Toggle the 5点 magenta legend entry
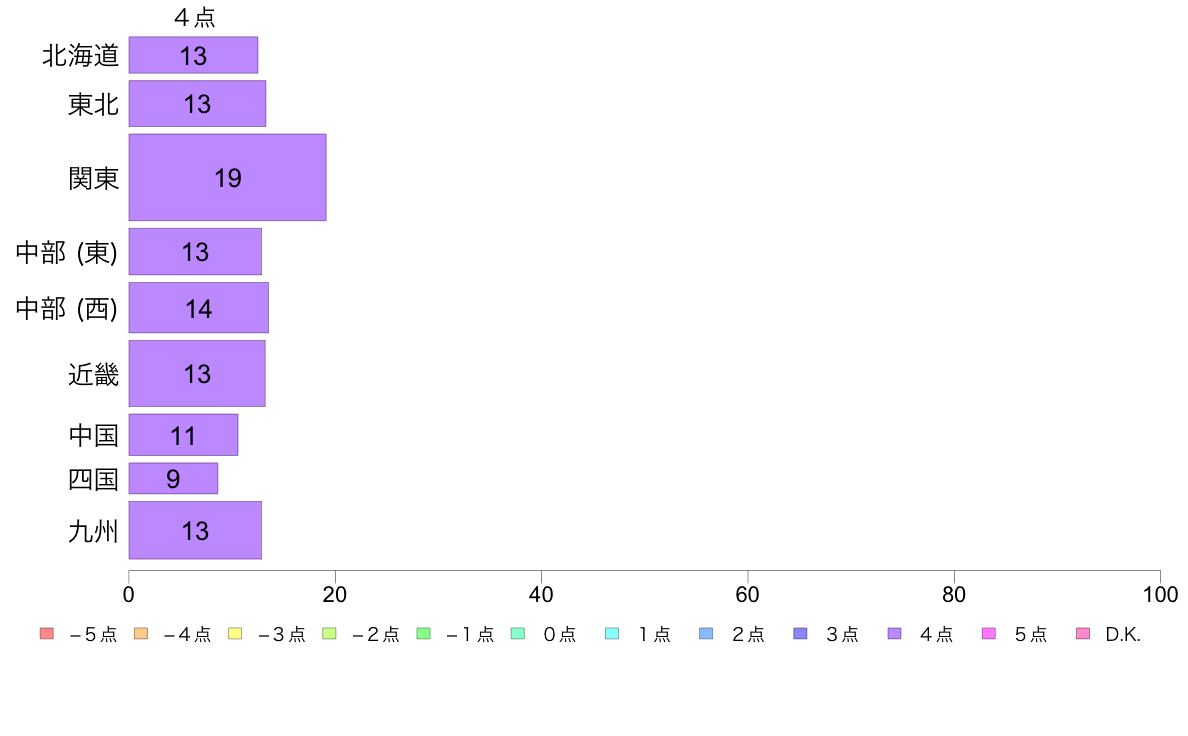 [1014, 634]
